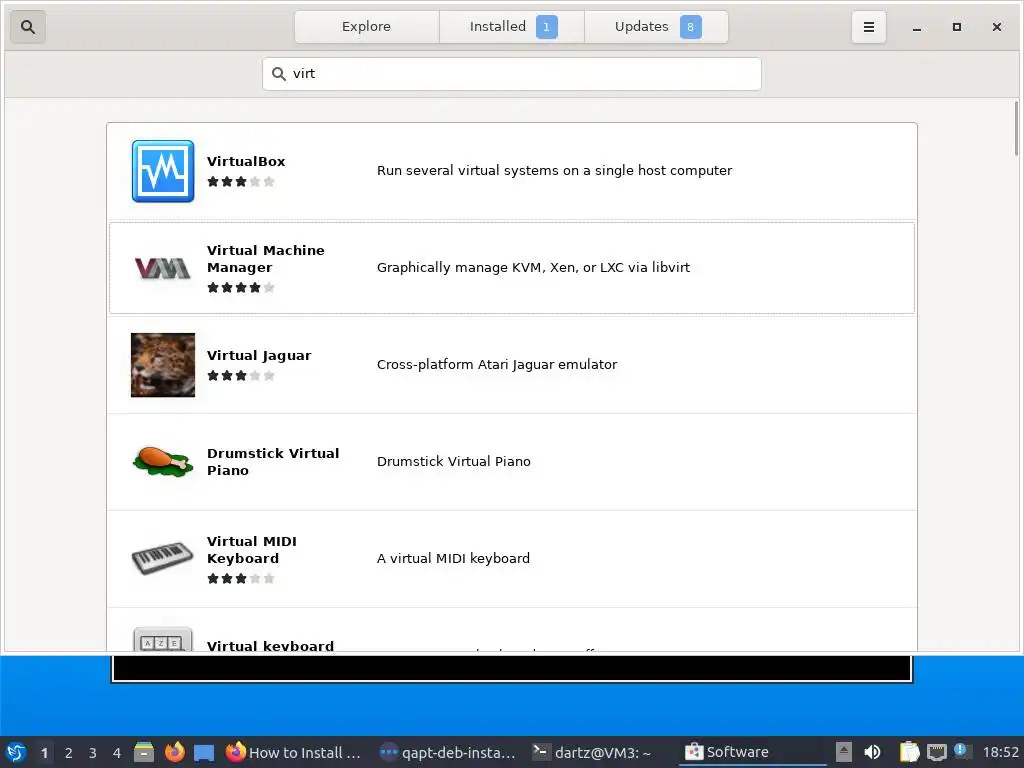Toggle the search button in header bar
This screenshot has height=768, width=1024.
tap(27, 27)
